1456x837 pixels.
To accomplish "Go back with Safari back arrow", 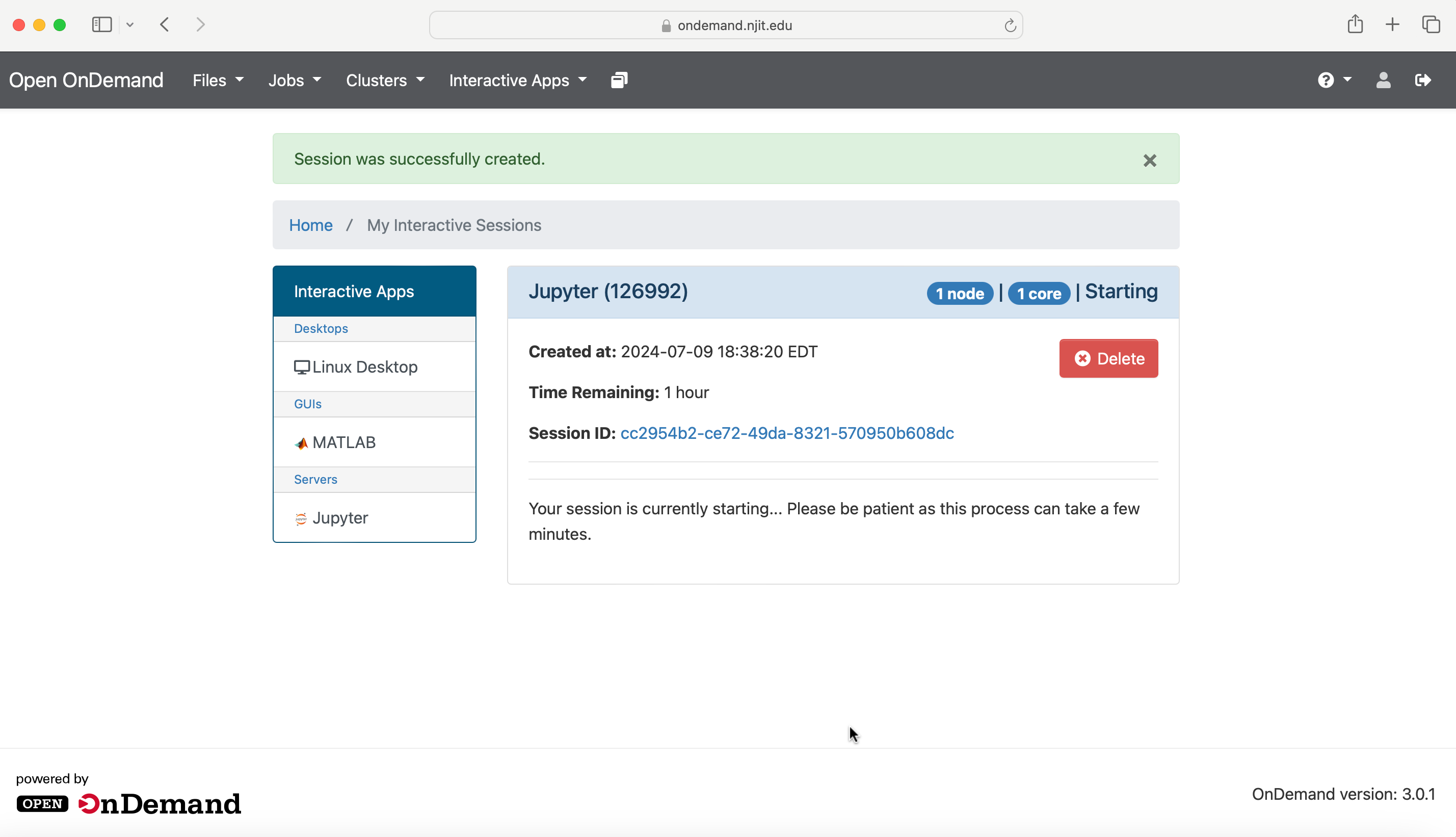I will tap(165, 24).
